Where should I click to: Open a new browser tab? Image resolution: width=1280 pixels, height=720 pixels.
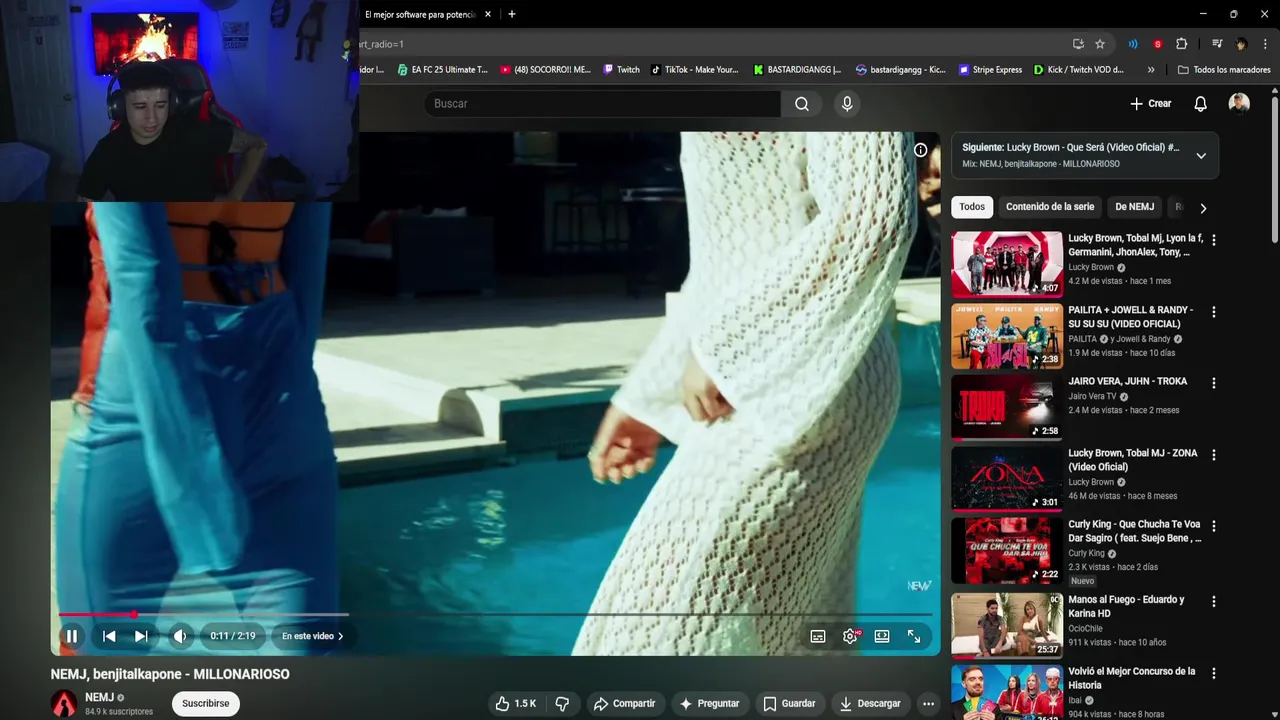click(512, 14)
